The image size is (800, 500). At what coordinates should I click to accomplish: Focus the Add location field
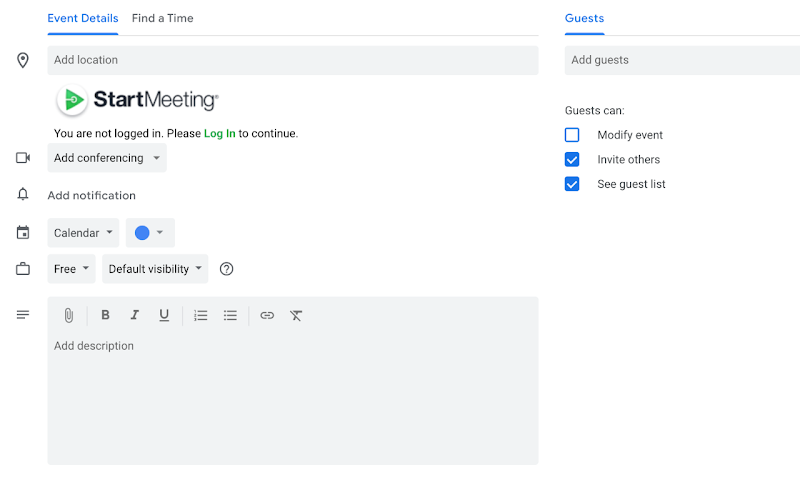pyautogui.click(x=293, y=60)
